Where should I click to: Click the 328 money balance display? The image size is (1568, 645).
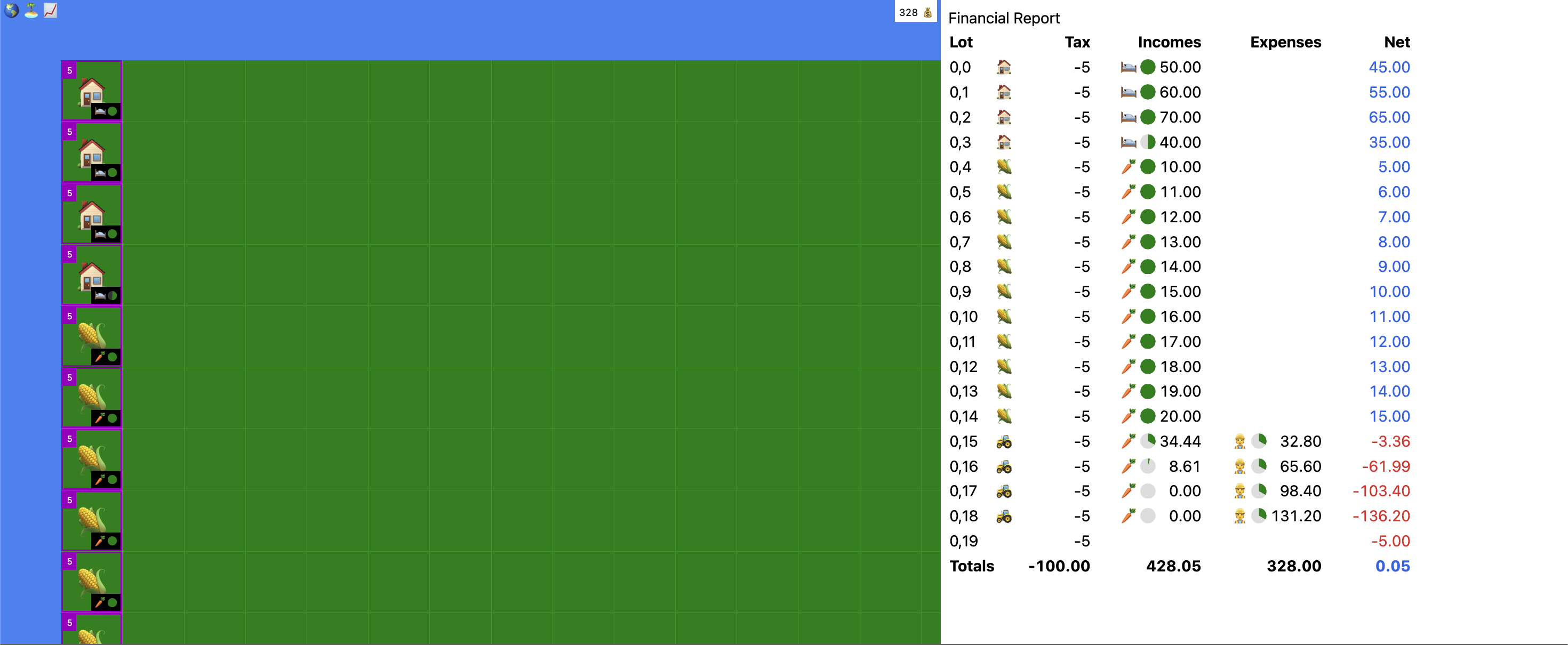(908, 12)
